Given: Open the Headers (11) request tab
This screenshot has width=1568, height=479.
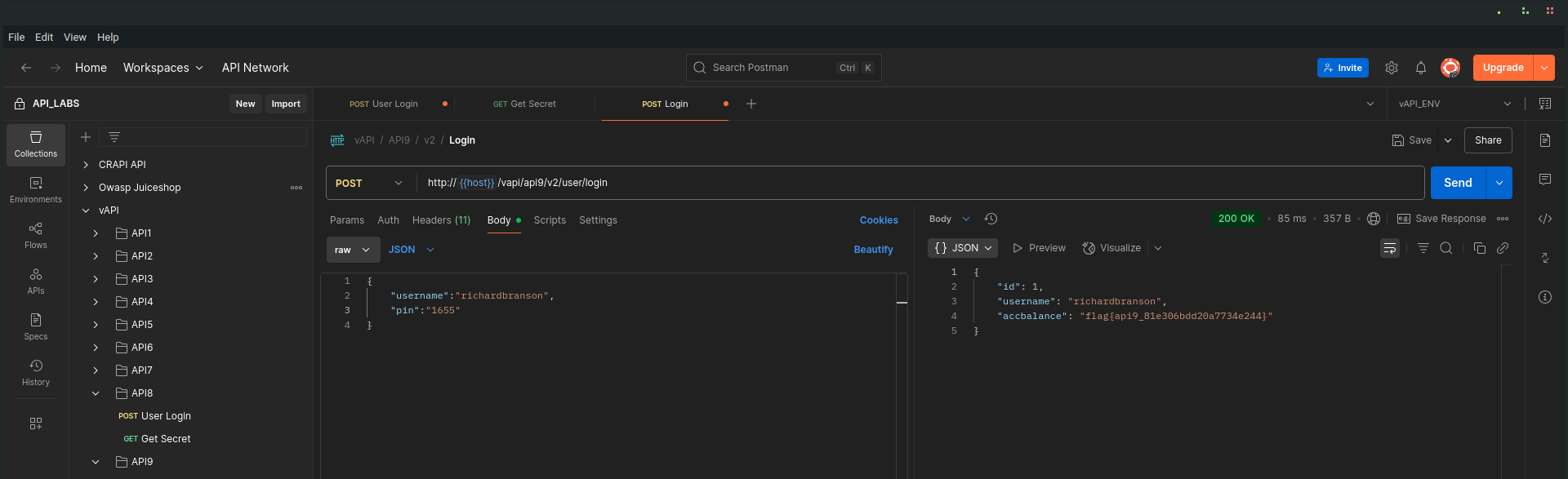Looking at the screenshot, I should (442, 220).
